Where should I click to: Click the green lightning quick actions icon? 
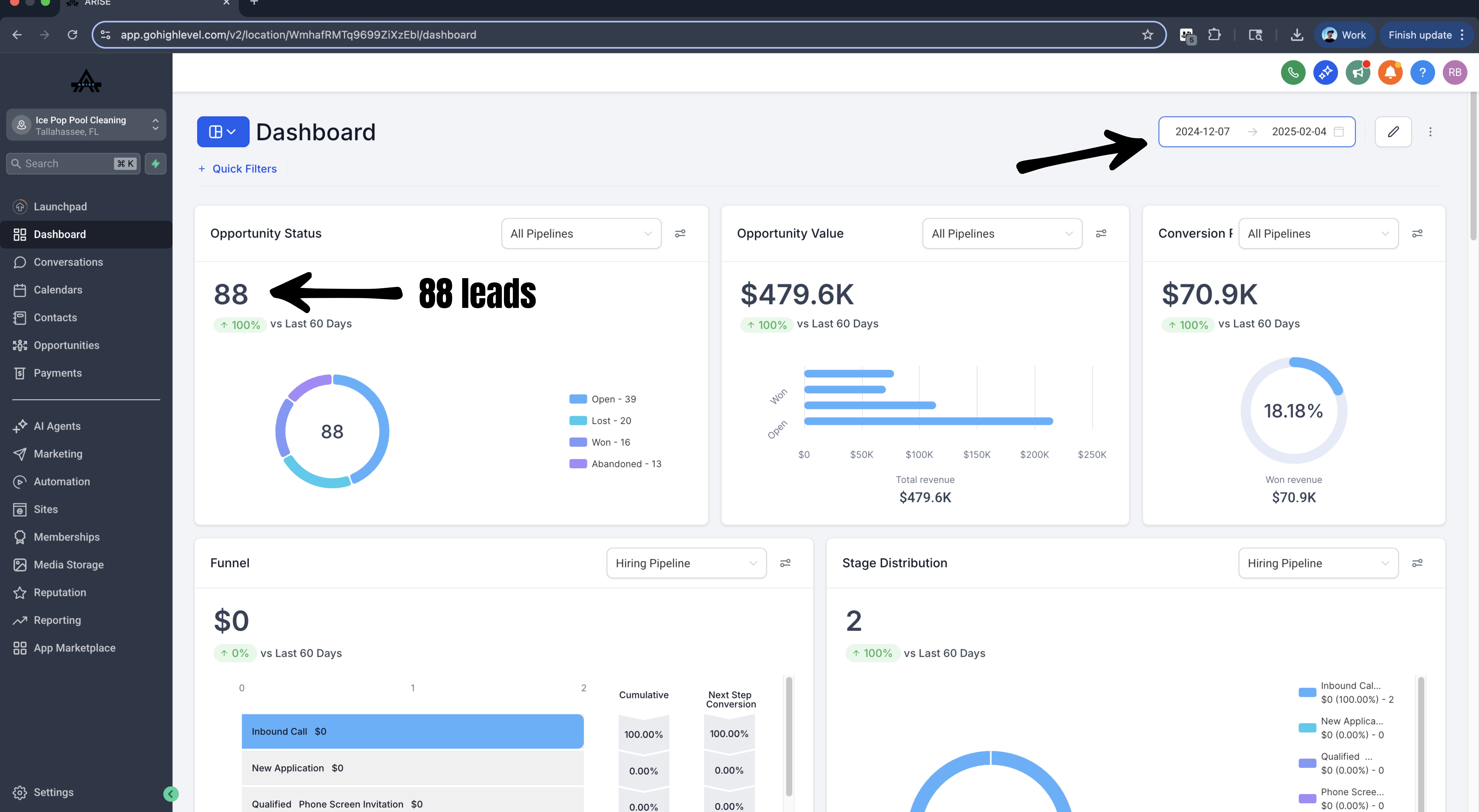pos(156,164)
